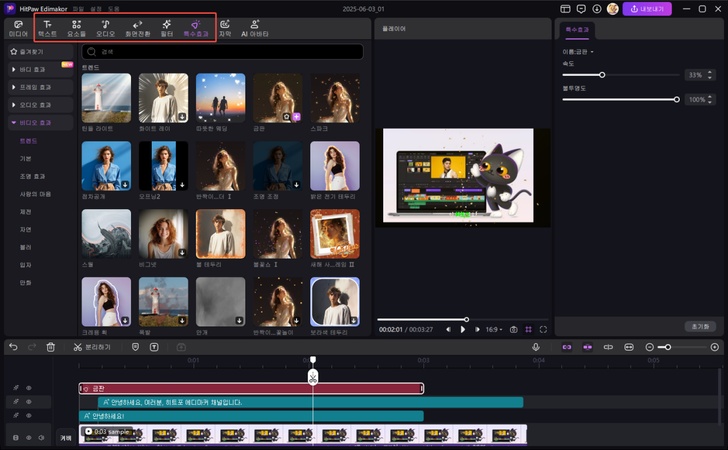Expand the 프레임 효과 category
728x450 pixels.
(41, 87)
